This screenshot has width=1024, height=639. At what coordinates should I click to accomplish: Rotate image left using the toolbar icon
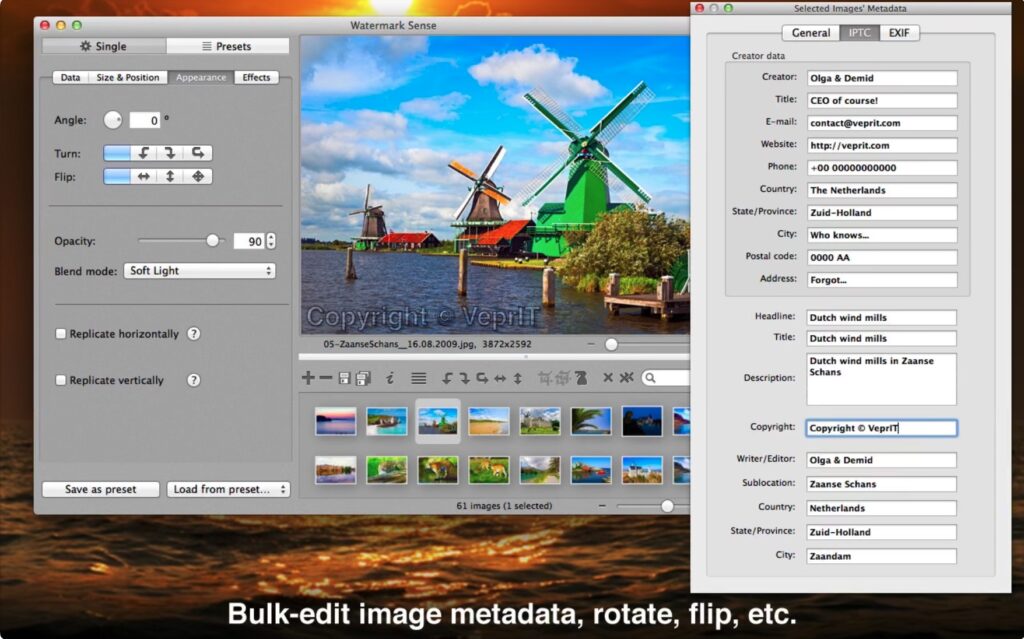[447, 378]
